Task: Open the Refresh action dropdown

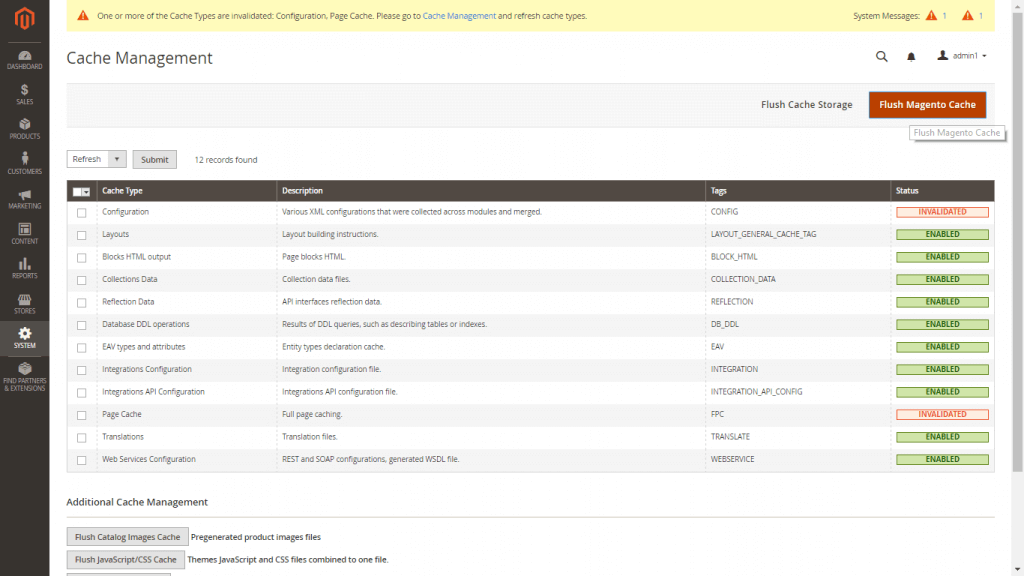Action: coord(97,159)
